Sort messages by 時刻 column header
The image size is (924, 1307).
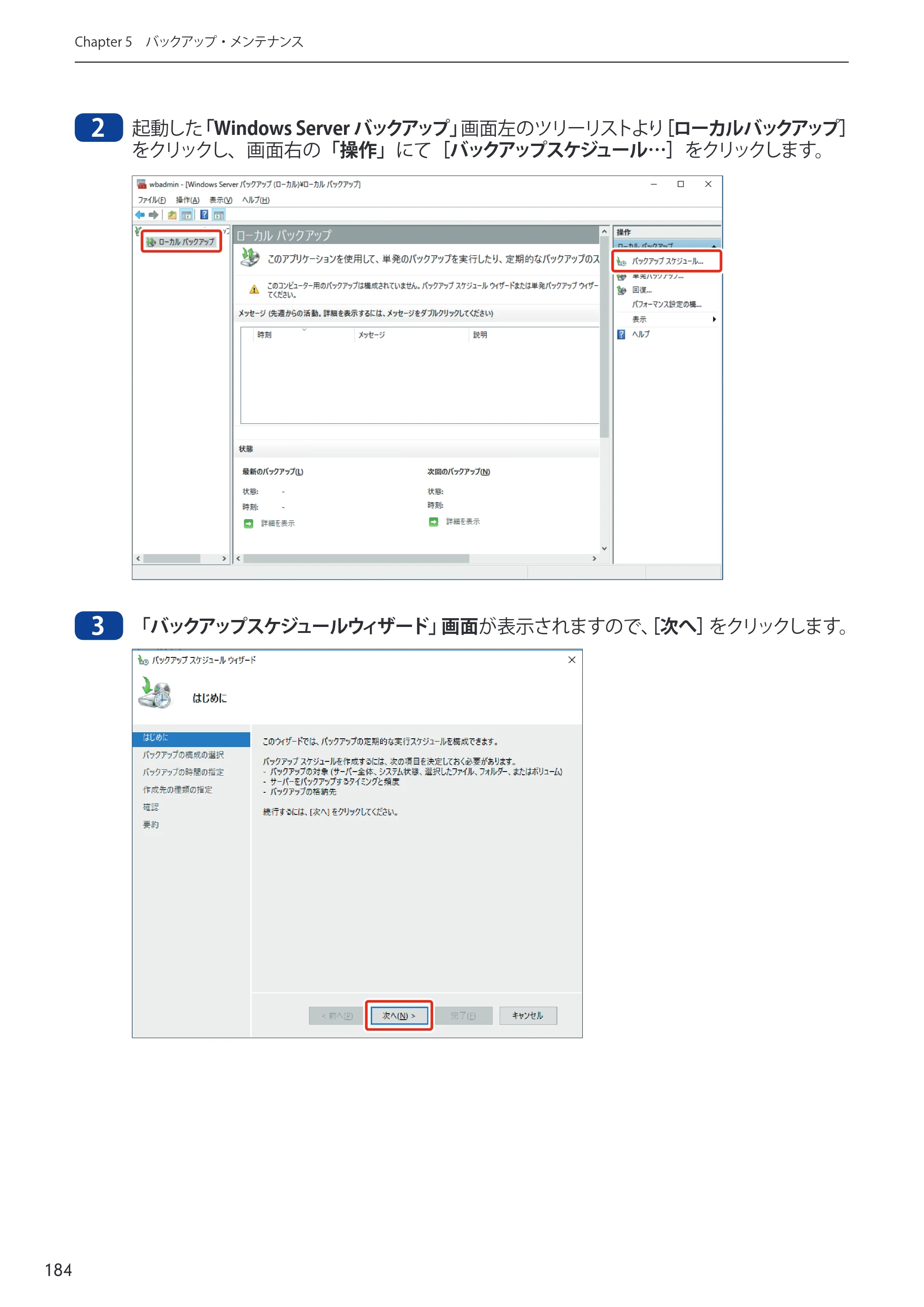point(304,334)
